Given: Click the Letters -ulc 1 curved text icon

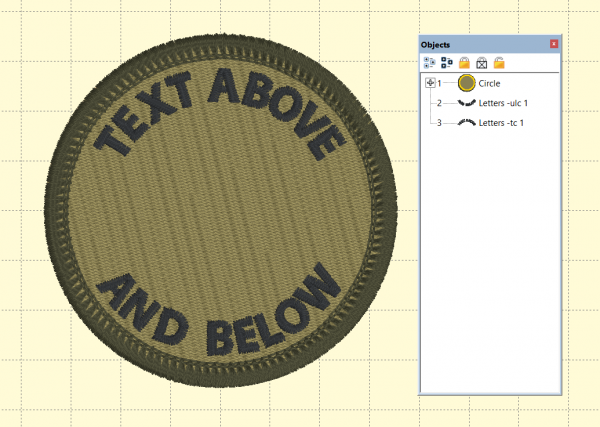Looking at the screenshot, I should coord(466,103).
